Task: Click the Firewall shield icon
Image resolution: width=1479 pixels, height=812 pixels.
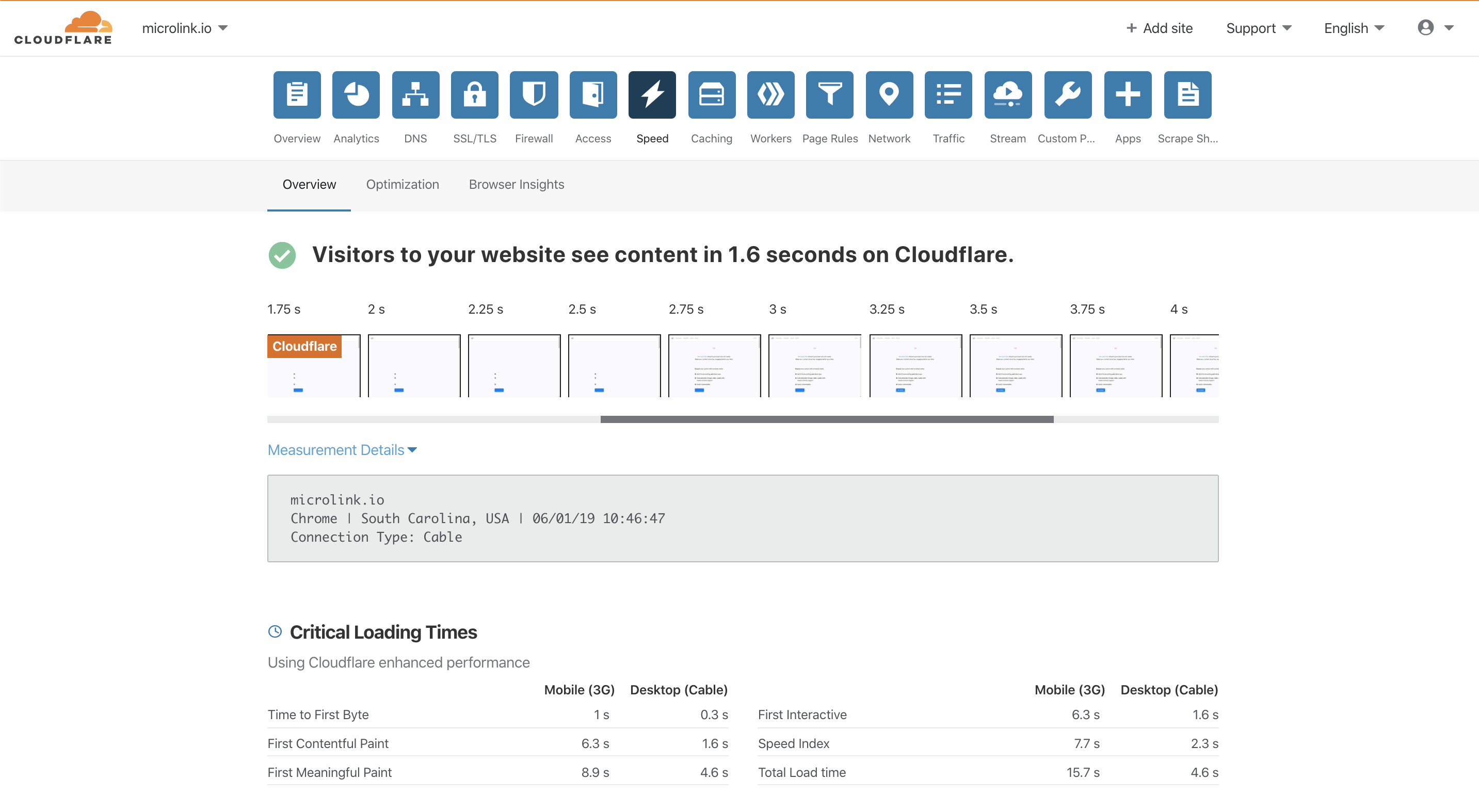Action: point(534,95)
